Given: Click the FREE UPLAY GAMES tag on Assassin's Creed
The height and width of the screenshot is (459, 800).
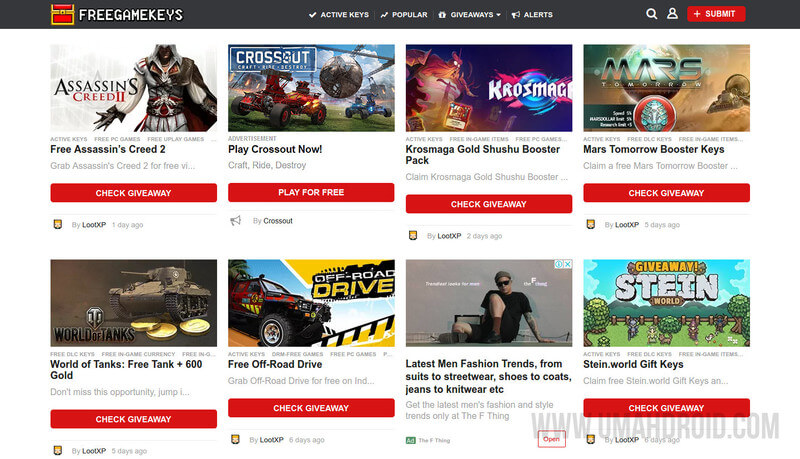Looking at the screenshot, I should click(x=176, y=139).
